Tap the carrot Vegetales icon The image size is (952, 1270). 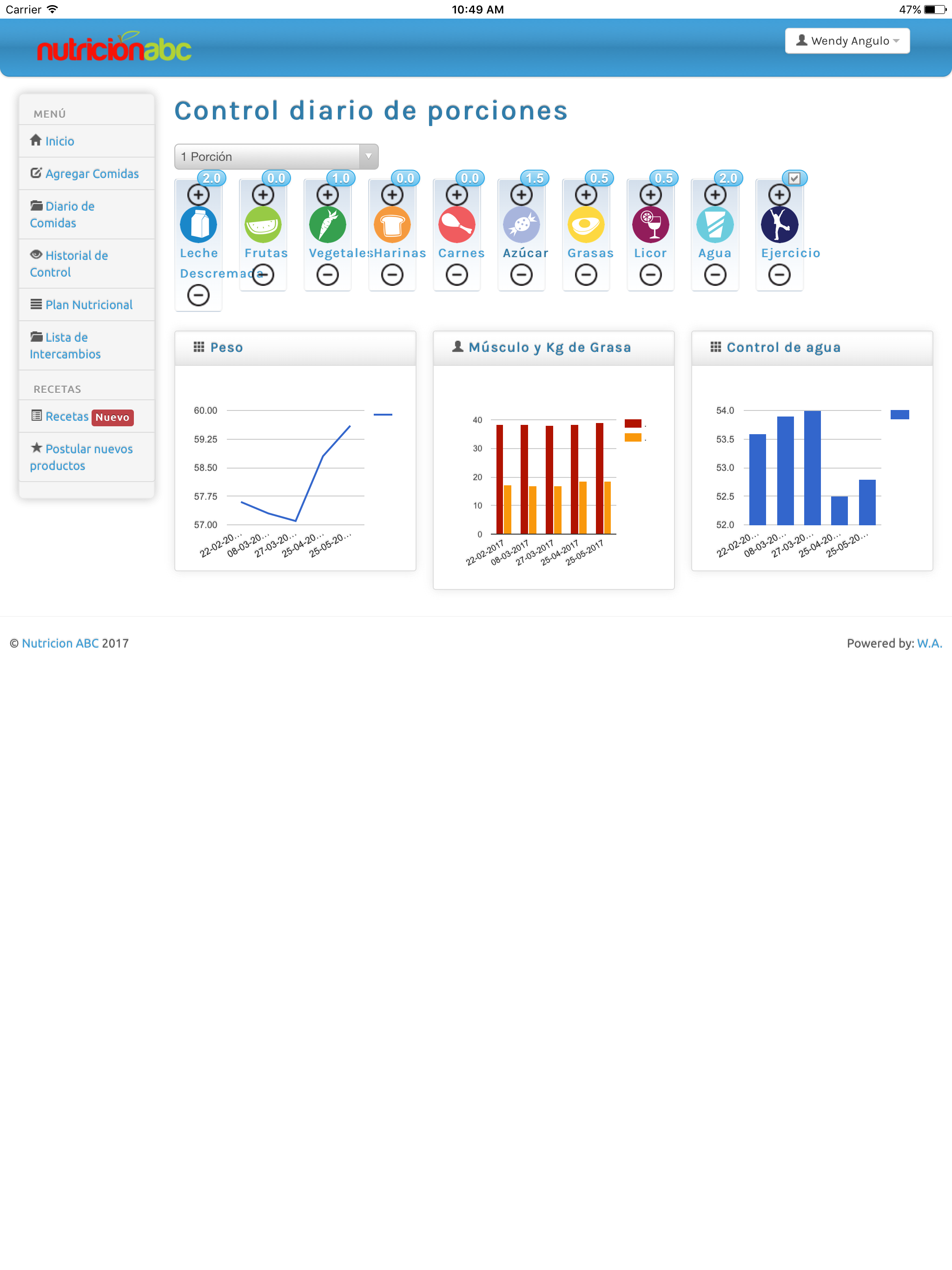tap(327, 225)
